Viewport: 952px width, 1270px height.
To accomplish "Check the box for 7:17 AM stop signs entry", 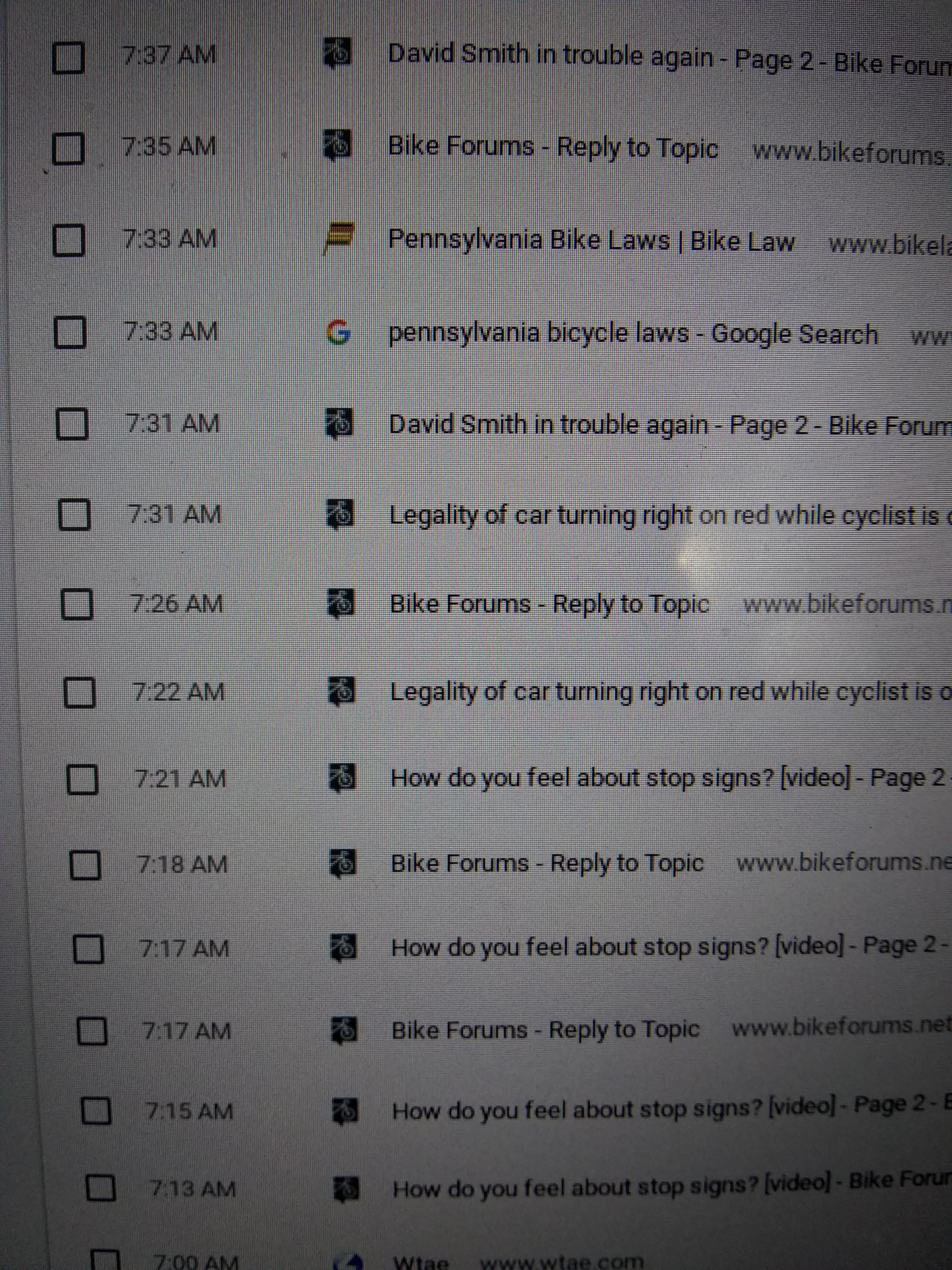I will click(88, 949).
